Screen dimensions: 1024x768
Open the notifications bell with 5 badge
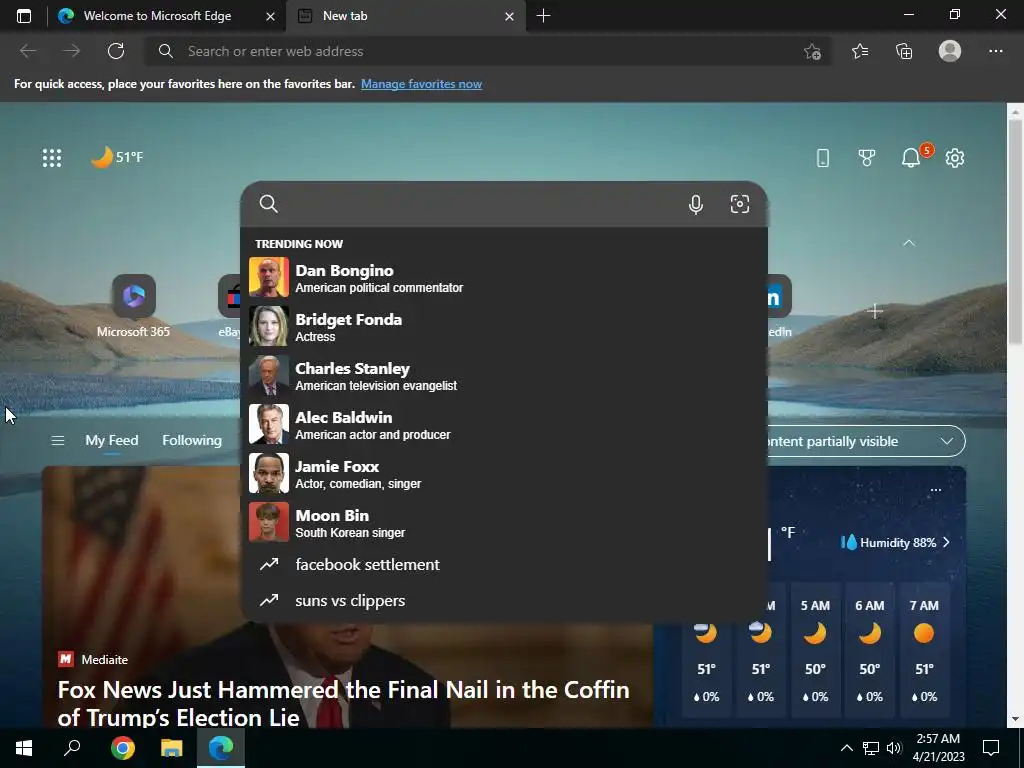pos(912,157)
